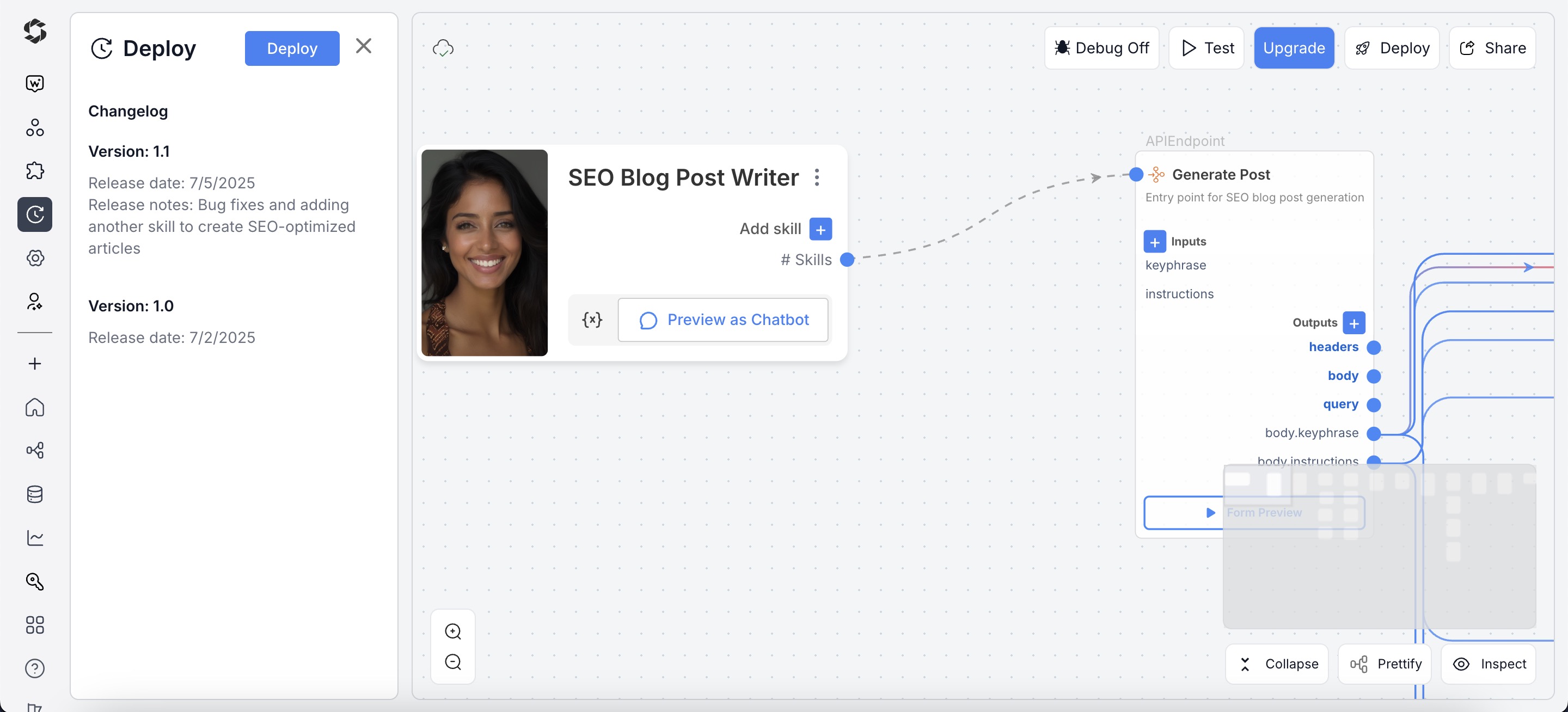The height and width of the screenshot is (712, 1568).
Task: View analytics via the chart icon
Action: click(x=35, y=538)
